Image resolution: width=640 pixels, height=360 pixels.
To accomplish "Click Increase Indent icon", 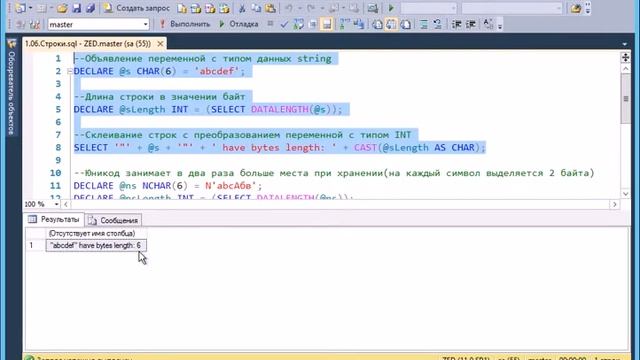I will pyautogui.click(x=471, y=24).
